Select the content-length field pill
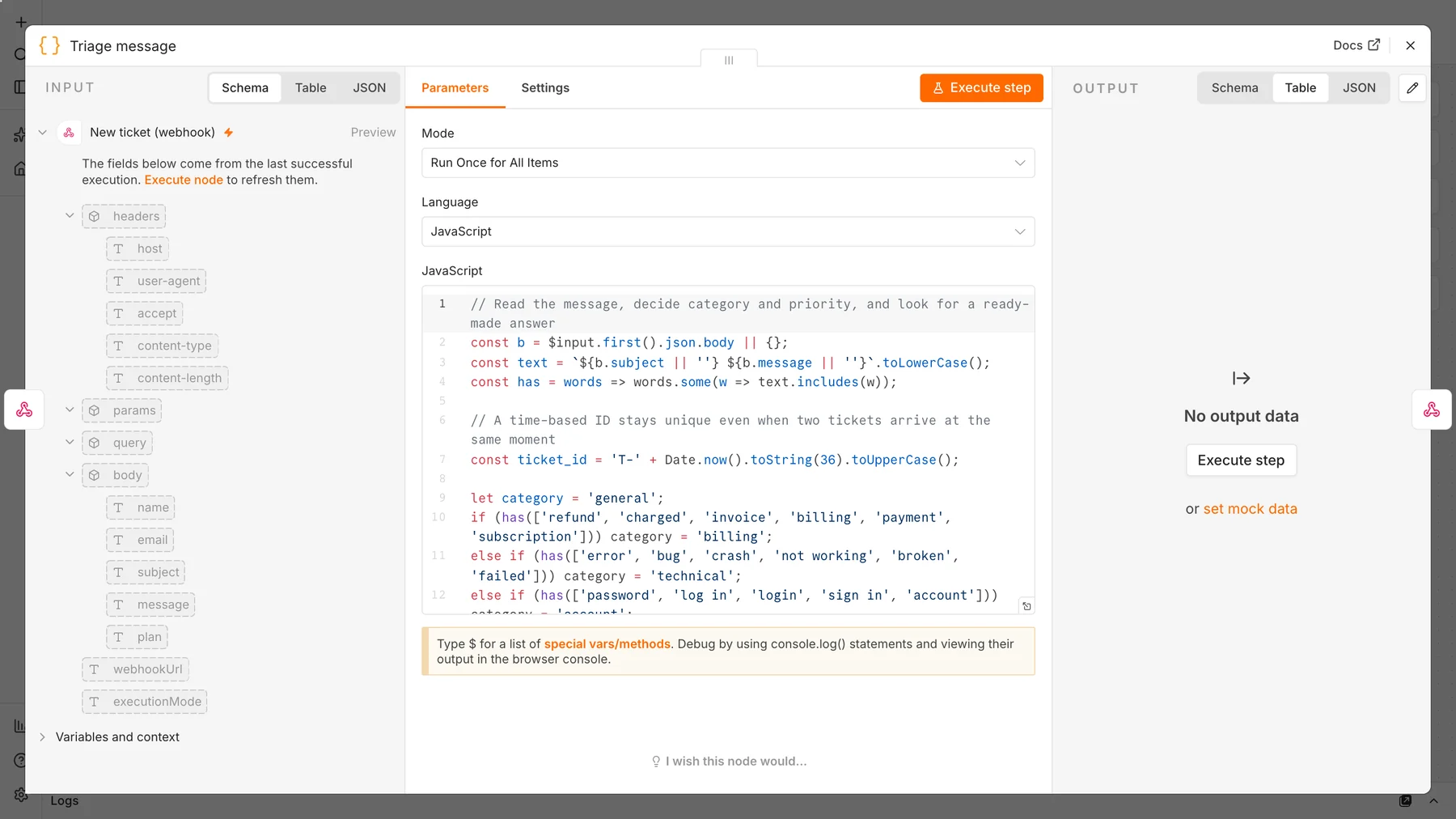This screenshot has width=1456, height=819. pyautogui.click(x=167, y=378)
